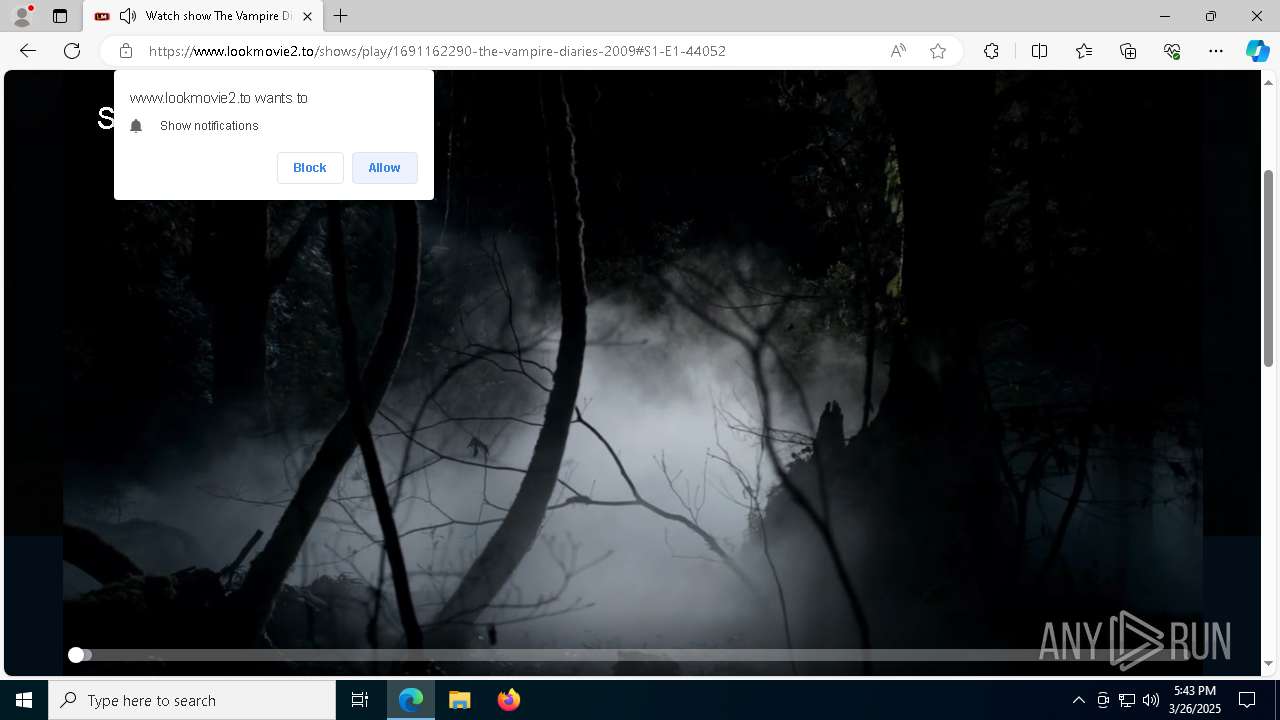Go back to previous page
Screen dimensions: 1280x720
pos(28,51)
